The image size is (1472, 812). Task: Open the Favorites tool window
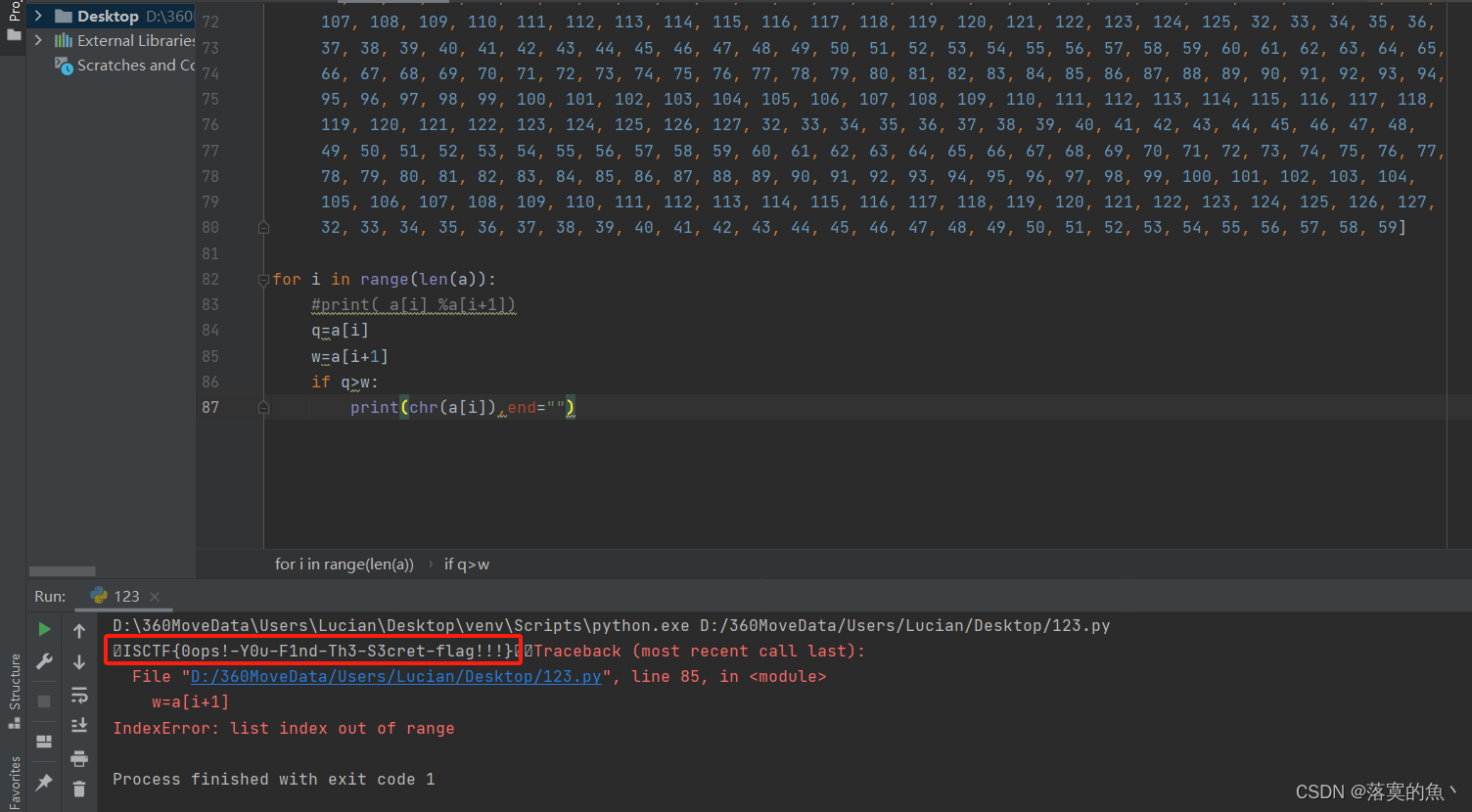14,779
